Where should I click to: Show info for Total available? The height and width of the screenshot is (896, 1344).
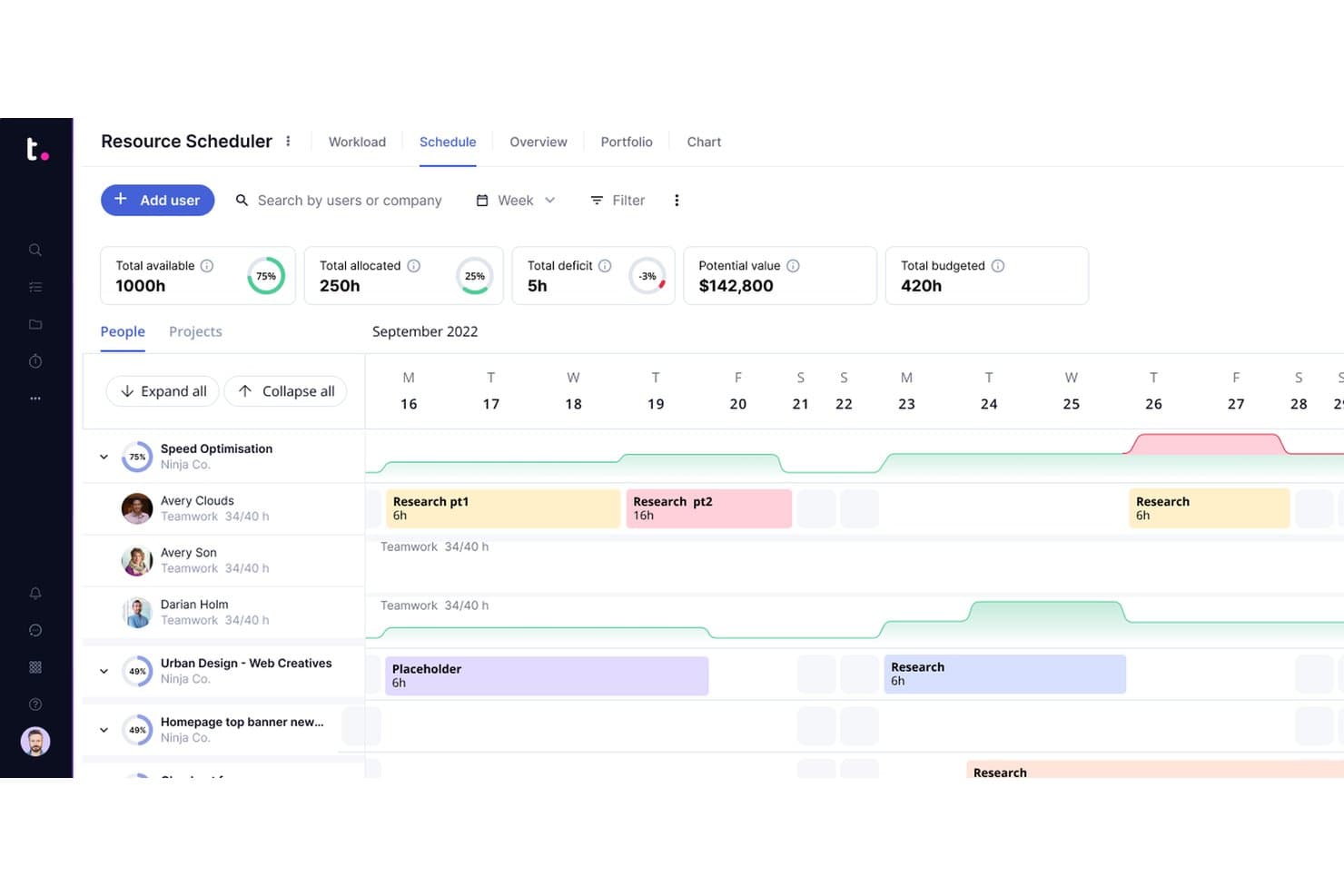click(207, 266)
